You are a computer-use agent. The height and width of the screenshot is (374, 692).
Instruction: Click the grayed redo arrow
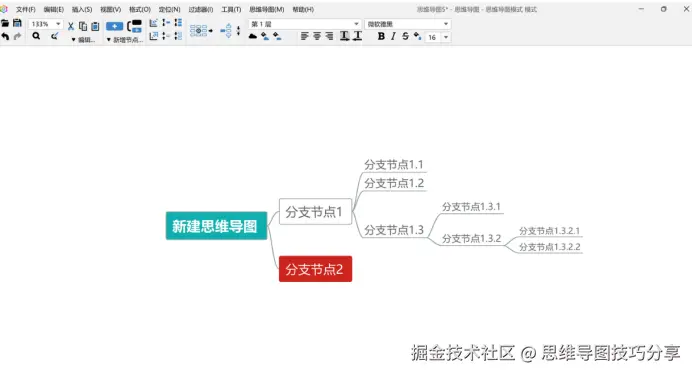coord(17,36)
